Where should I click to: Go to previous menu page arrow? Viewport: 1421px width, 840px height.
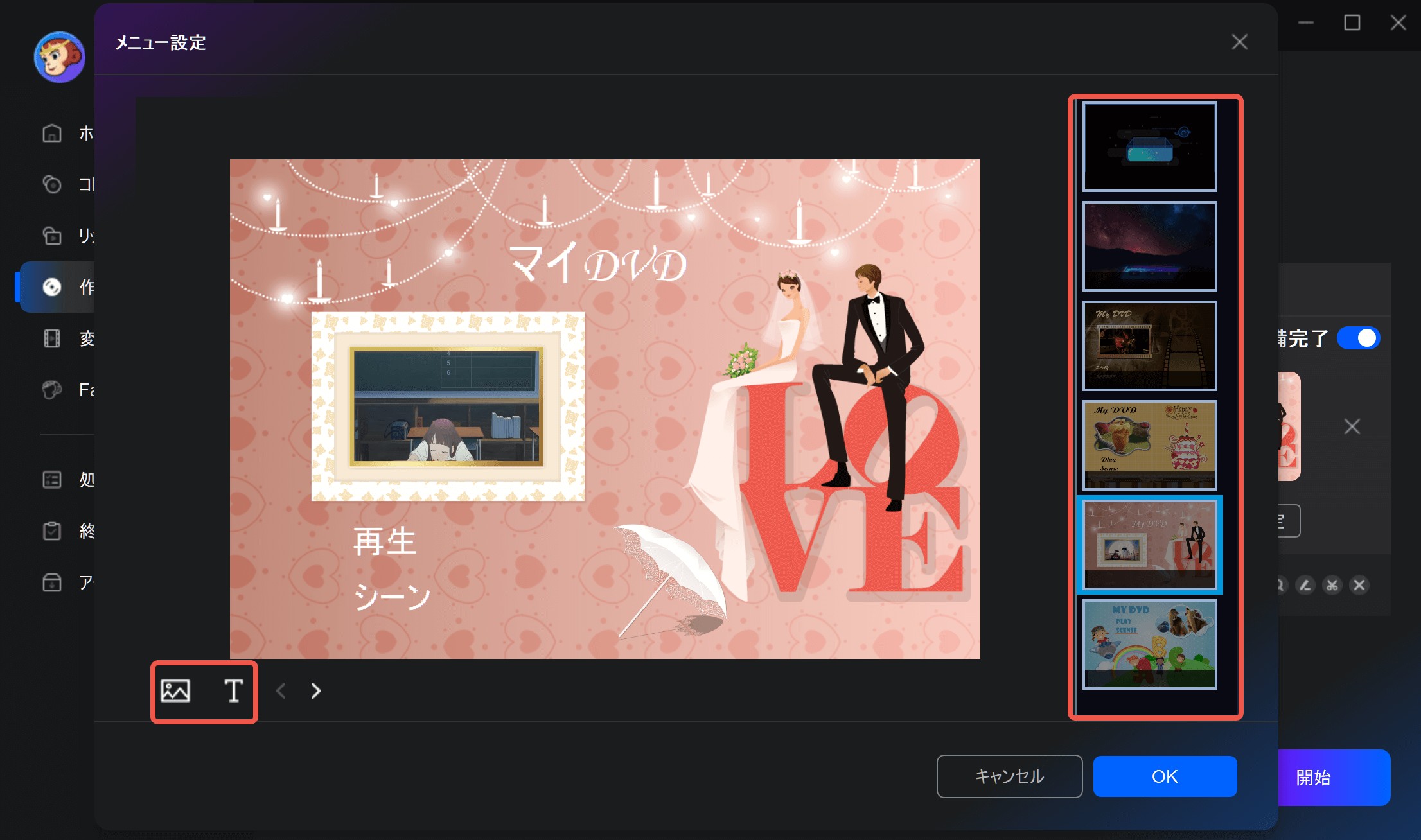281,691
